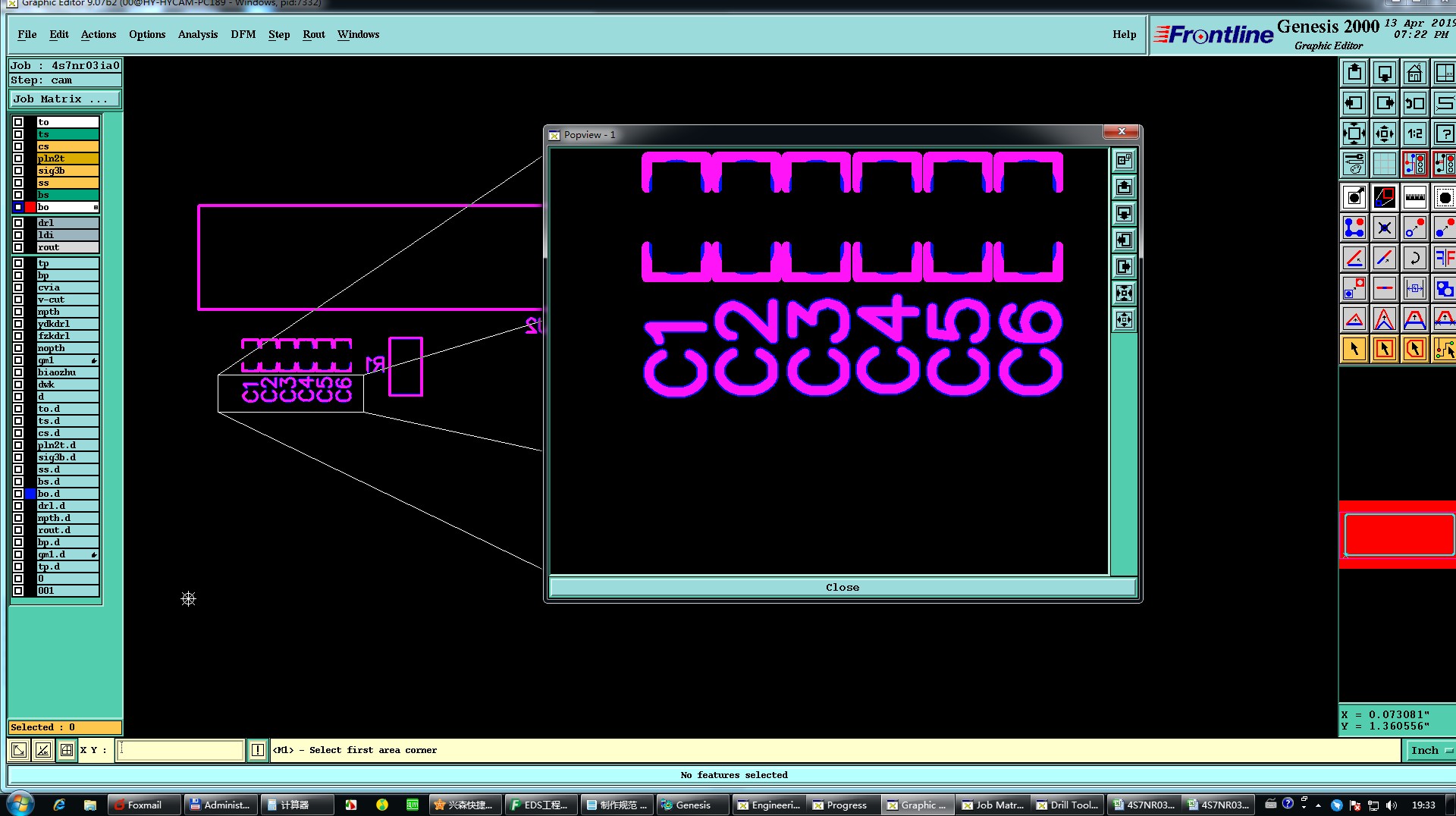Screen dimensions: 1456x816
Task: Click zoom in icon in main toolbar
Action: [1354, 133]
